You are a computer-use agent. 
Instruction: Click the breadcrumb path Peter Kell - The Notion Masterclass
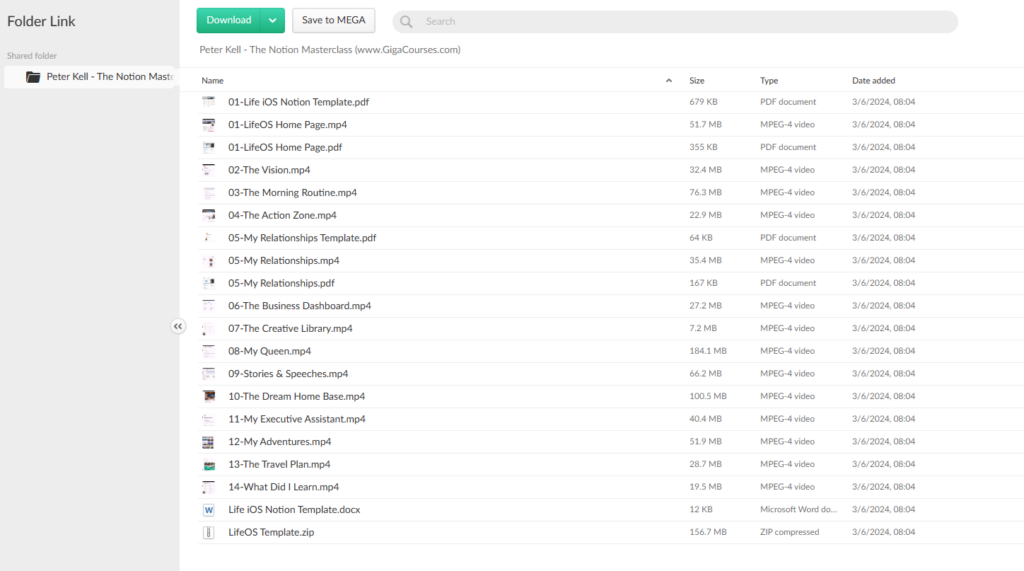pos(330,50)
